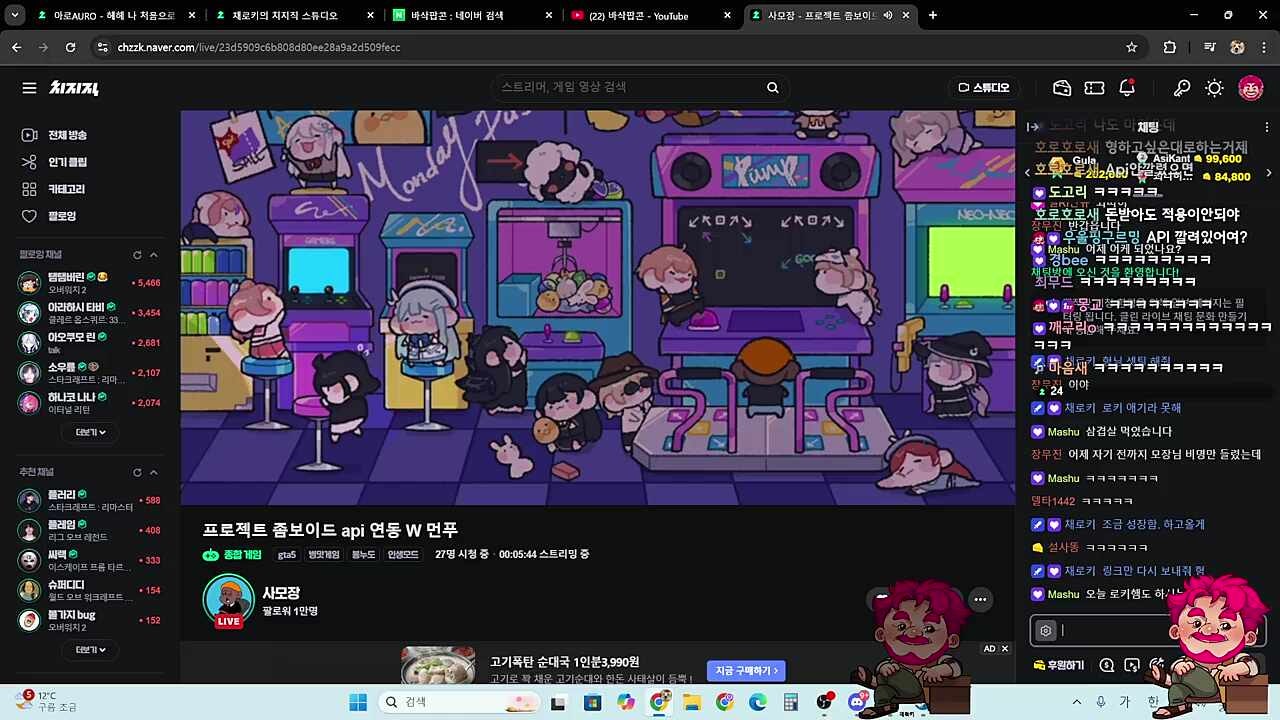Open File Explorer from taskbar

[691, 702]
